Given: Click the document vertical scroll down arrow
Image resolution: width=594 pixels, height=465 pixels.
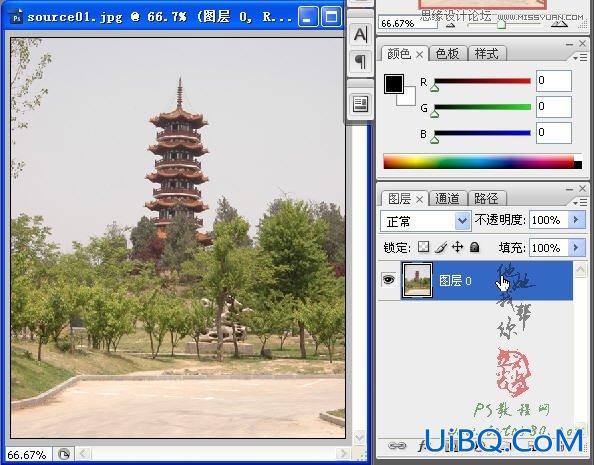Looking at the screenshot, I should (x=358, y=438).
